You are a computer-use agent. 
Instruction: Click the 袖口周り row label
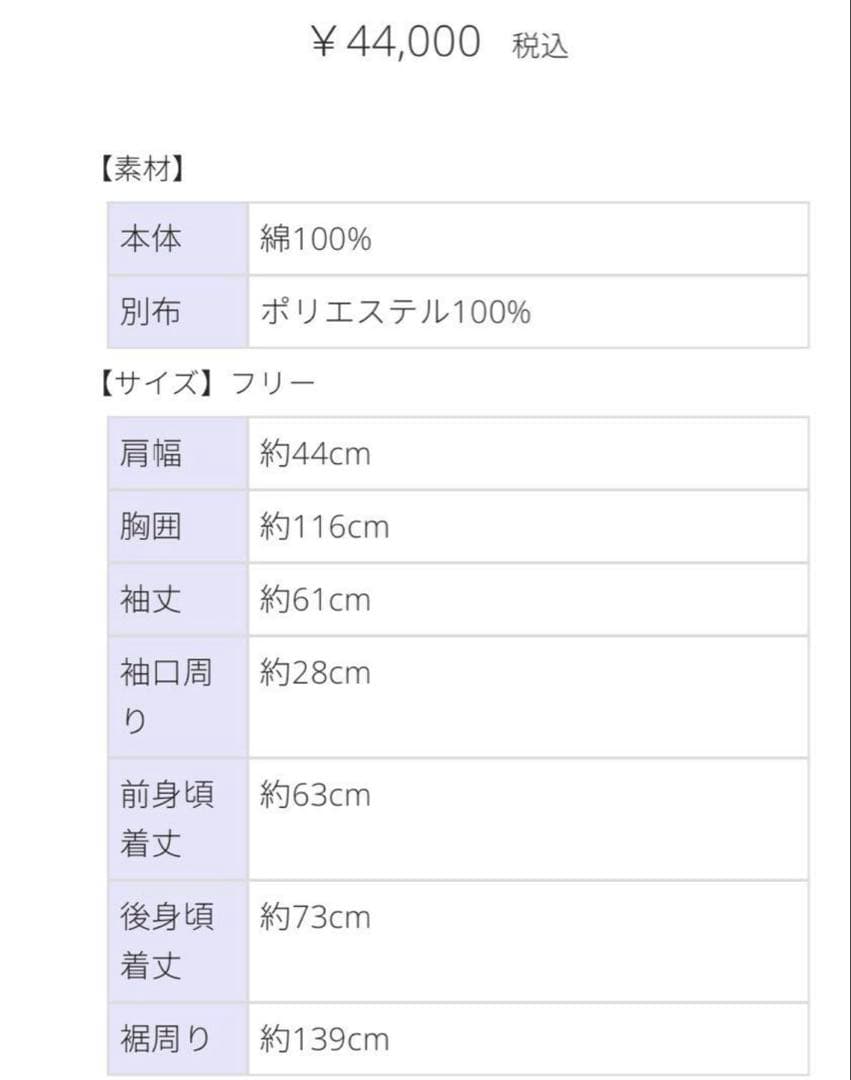(166, 696)
